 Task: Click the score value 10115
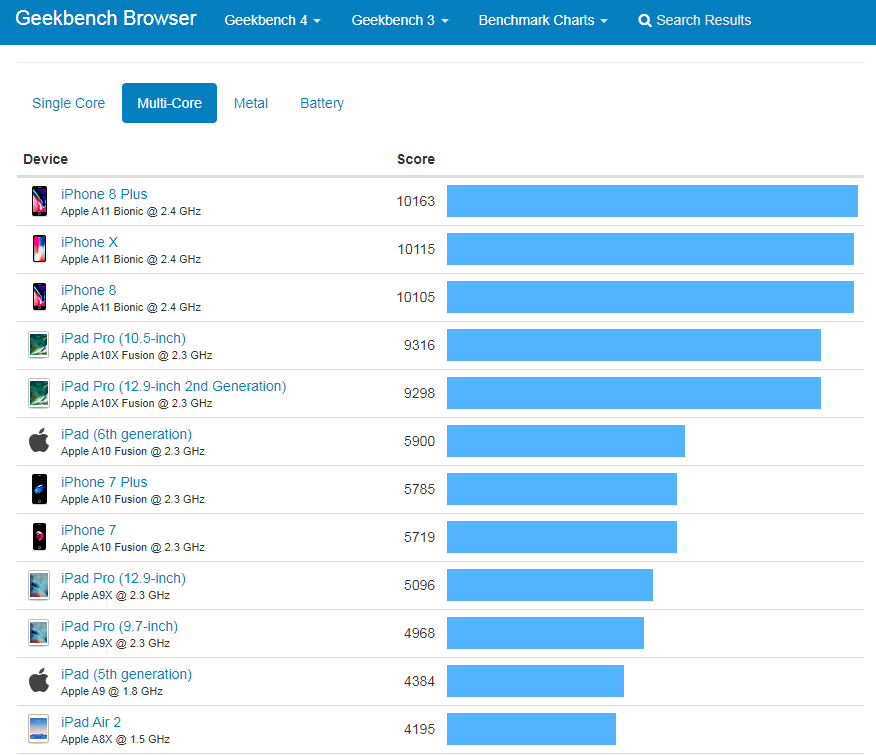[416, 249]
